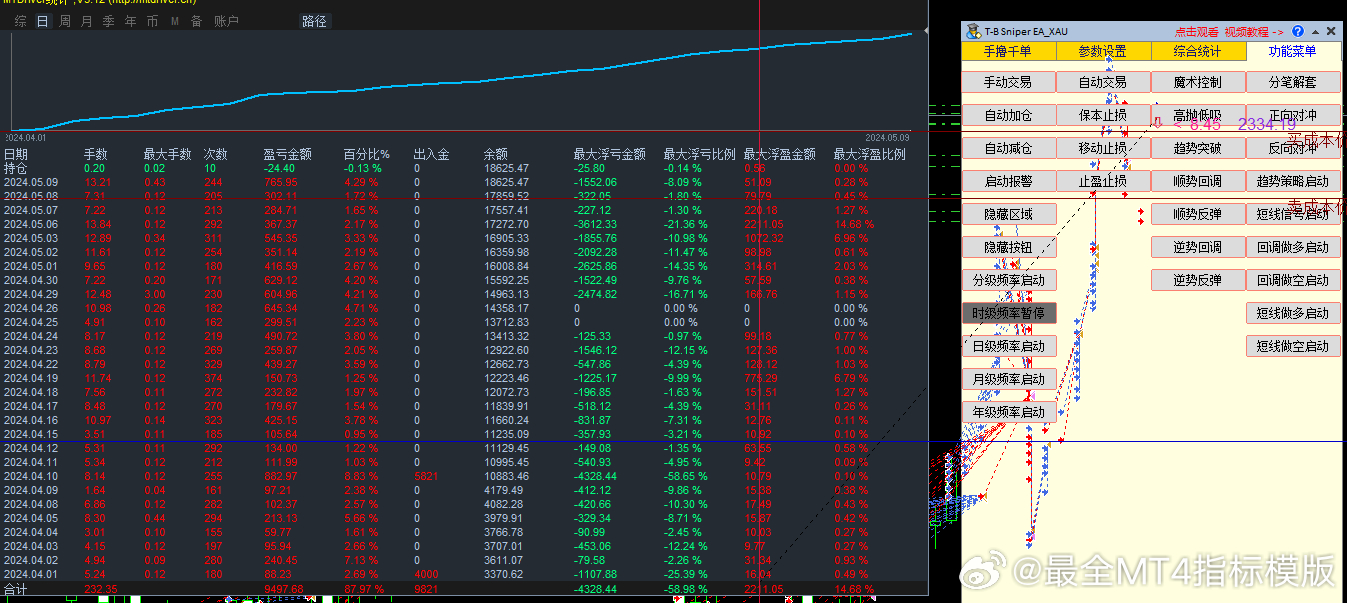
Task: Enable 自动交易 auto trading
Action: pos(1102,82)
